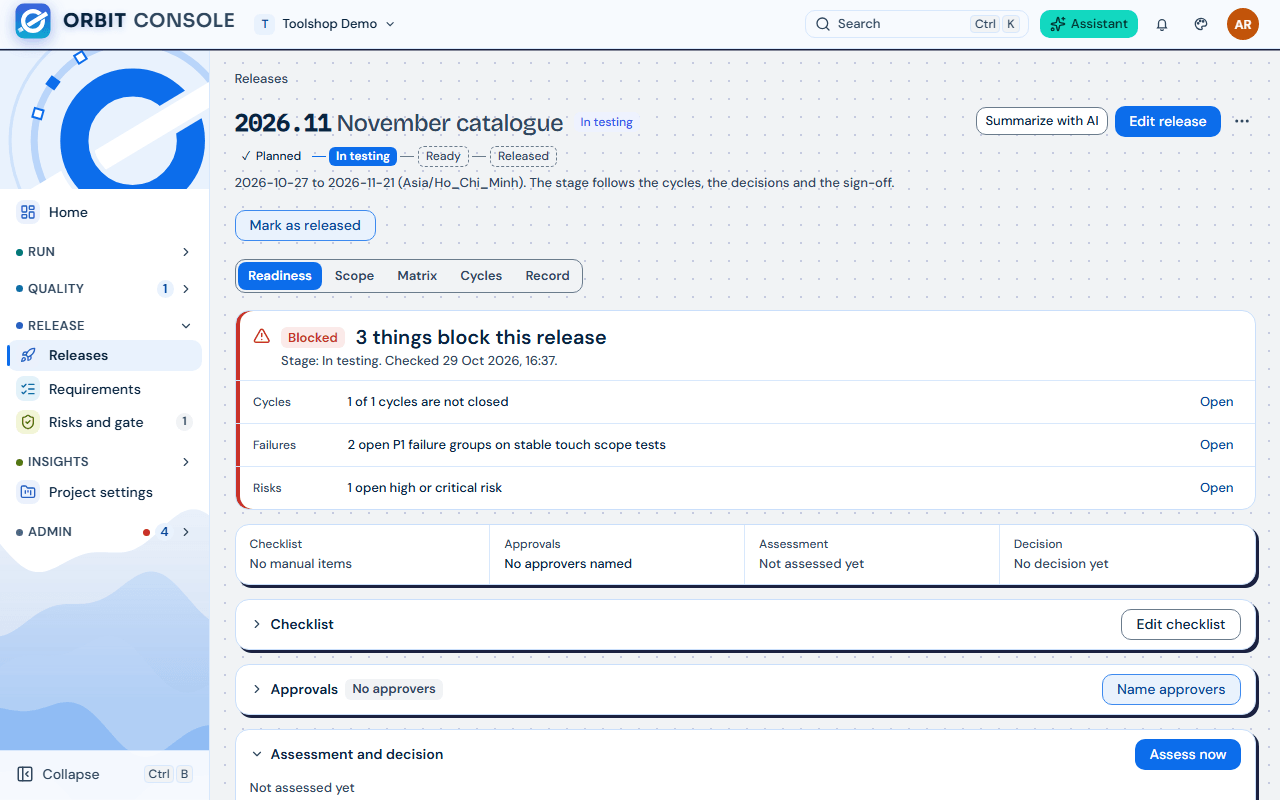Click the Summarize with AI button

[1041, 121]
